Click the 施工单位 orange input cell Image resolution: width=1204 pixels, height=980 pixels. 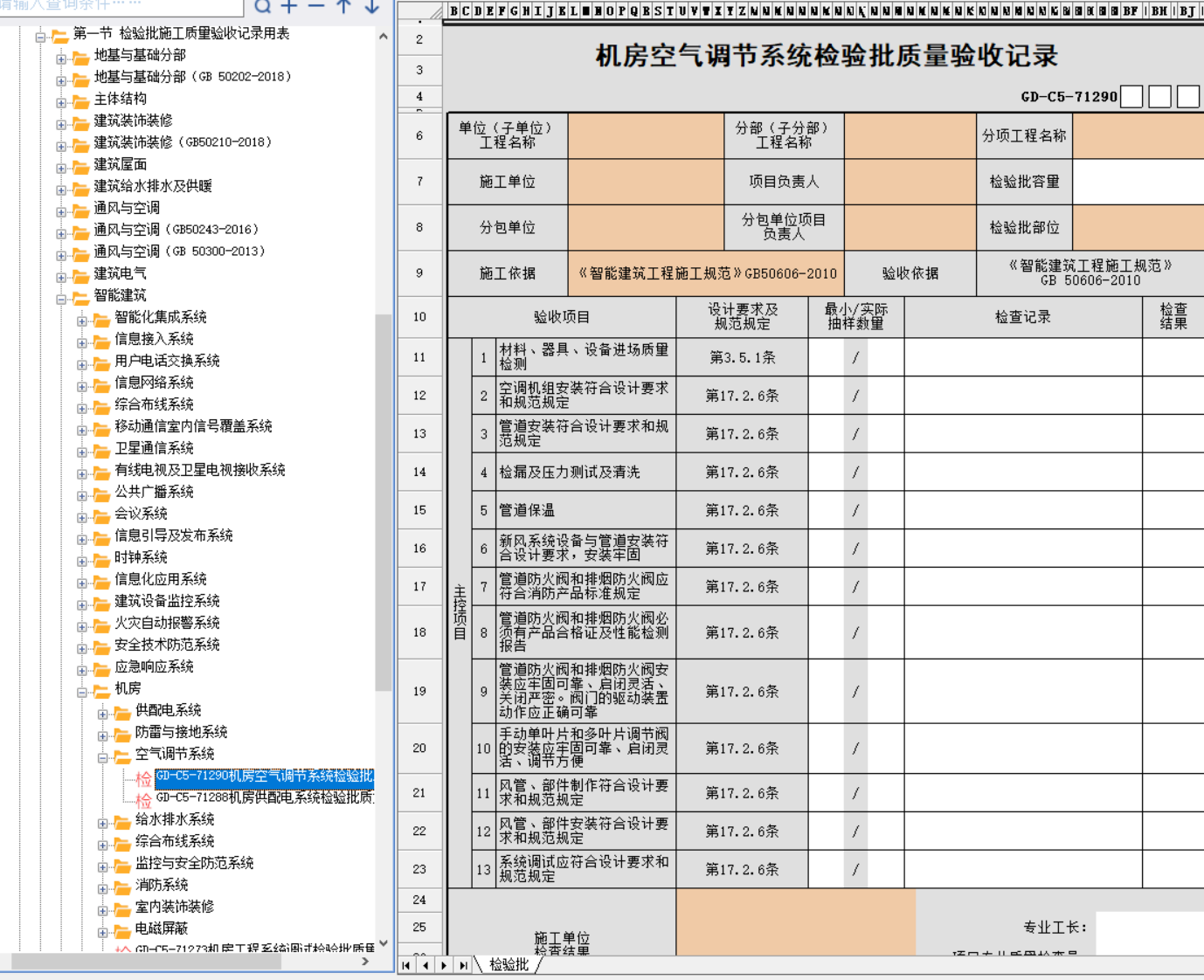[646, 182]
